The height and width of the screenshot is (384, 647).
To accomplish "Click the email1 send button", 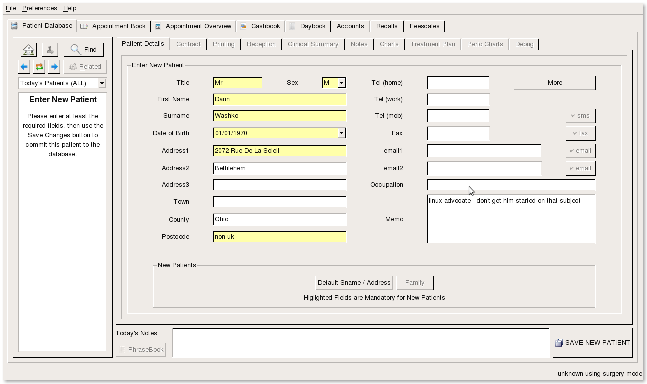I will click(580, 151).
